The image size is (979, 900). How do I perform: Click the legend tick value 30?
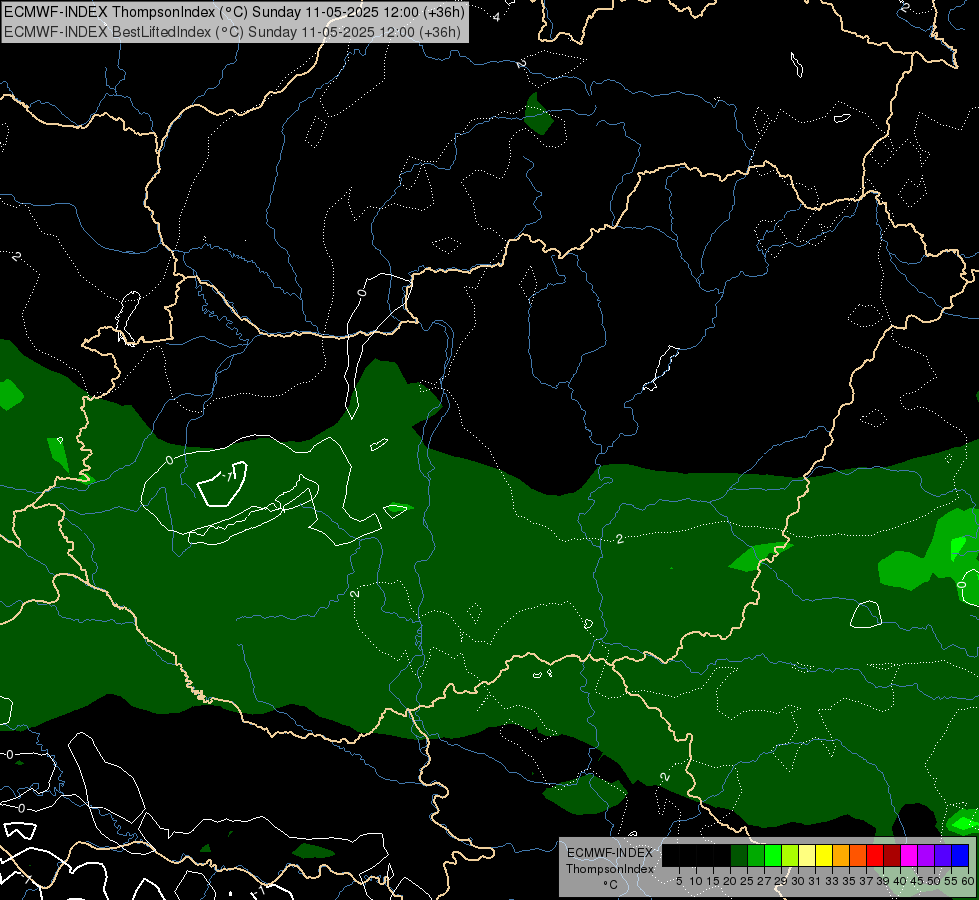pos(798,881)
